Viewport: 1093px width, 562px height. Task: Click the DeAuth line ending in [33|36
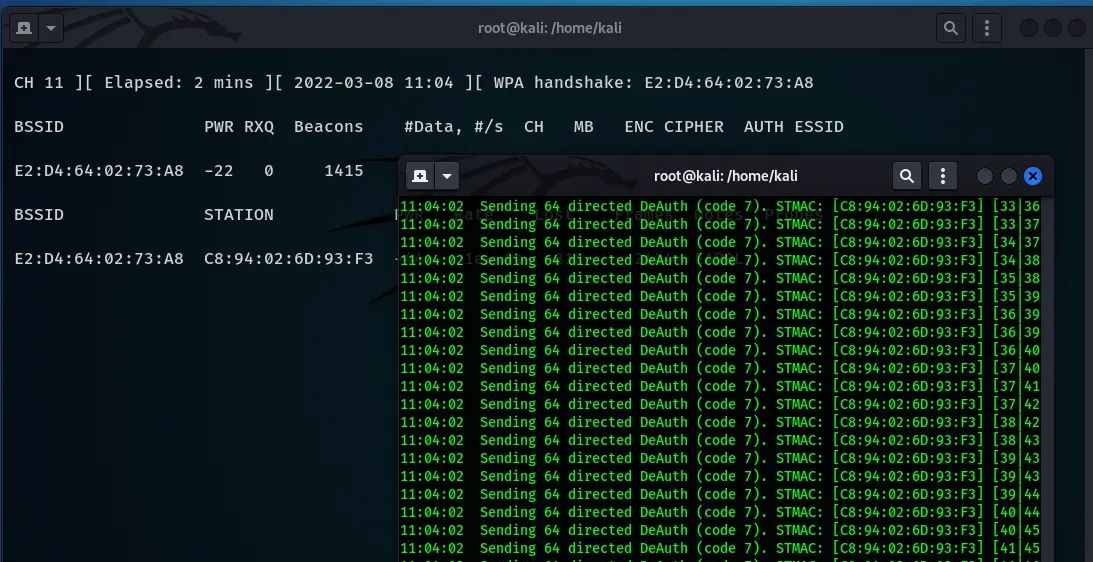[x=720, y=206]
